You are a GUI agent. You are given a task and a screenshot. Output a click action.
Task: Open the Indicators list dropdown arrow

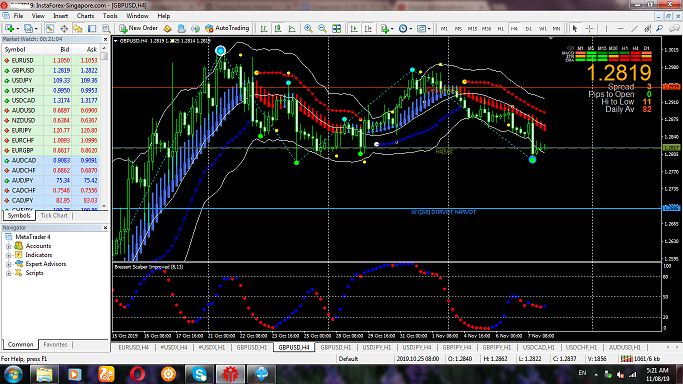click(x=392, y=29)
